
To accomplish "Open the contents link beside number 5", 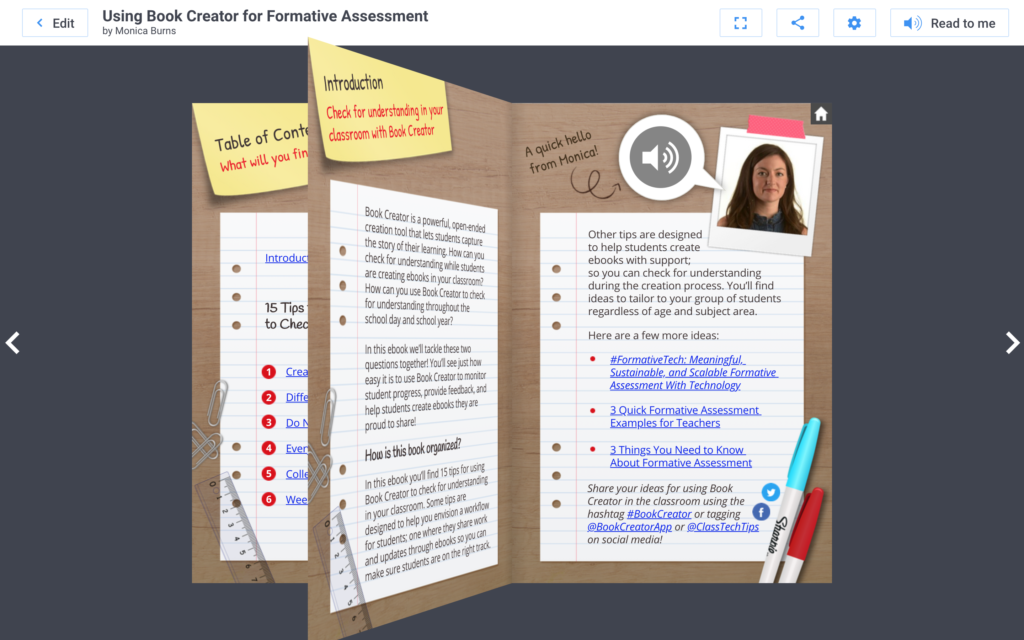I will 296,473.
